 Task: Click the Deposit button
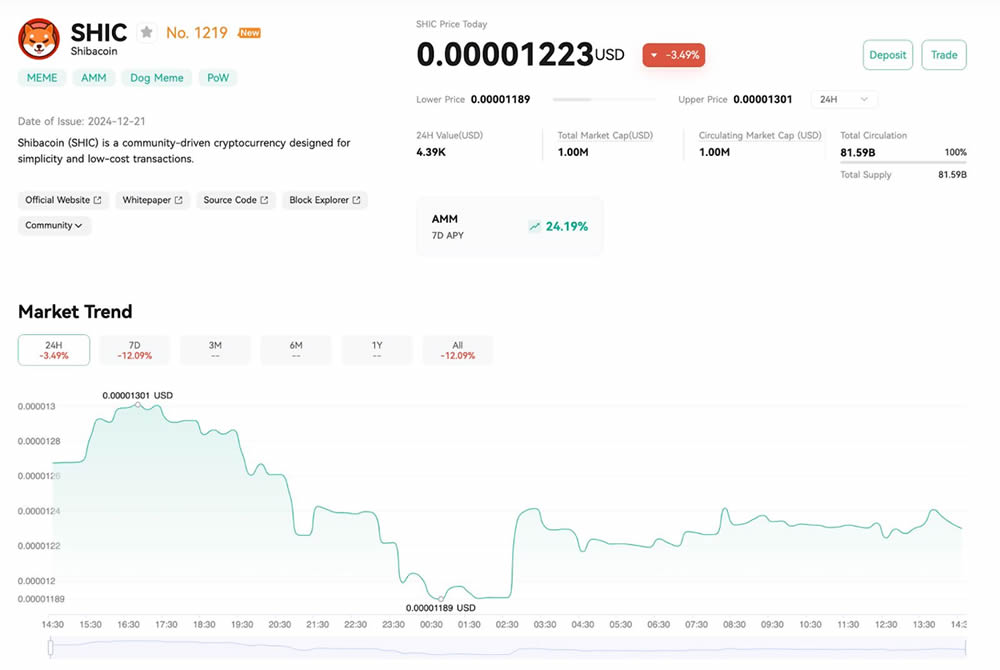point(888,55)
